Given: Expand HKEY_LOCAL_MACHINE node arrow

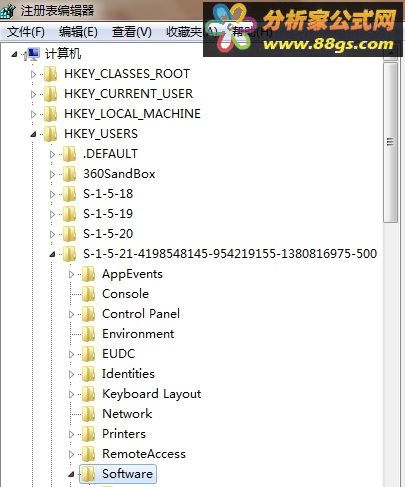Looking at the screenshot, I should coord(33,114).
